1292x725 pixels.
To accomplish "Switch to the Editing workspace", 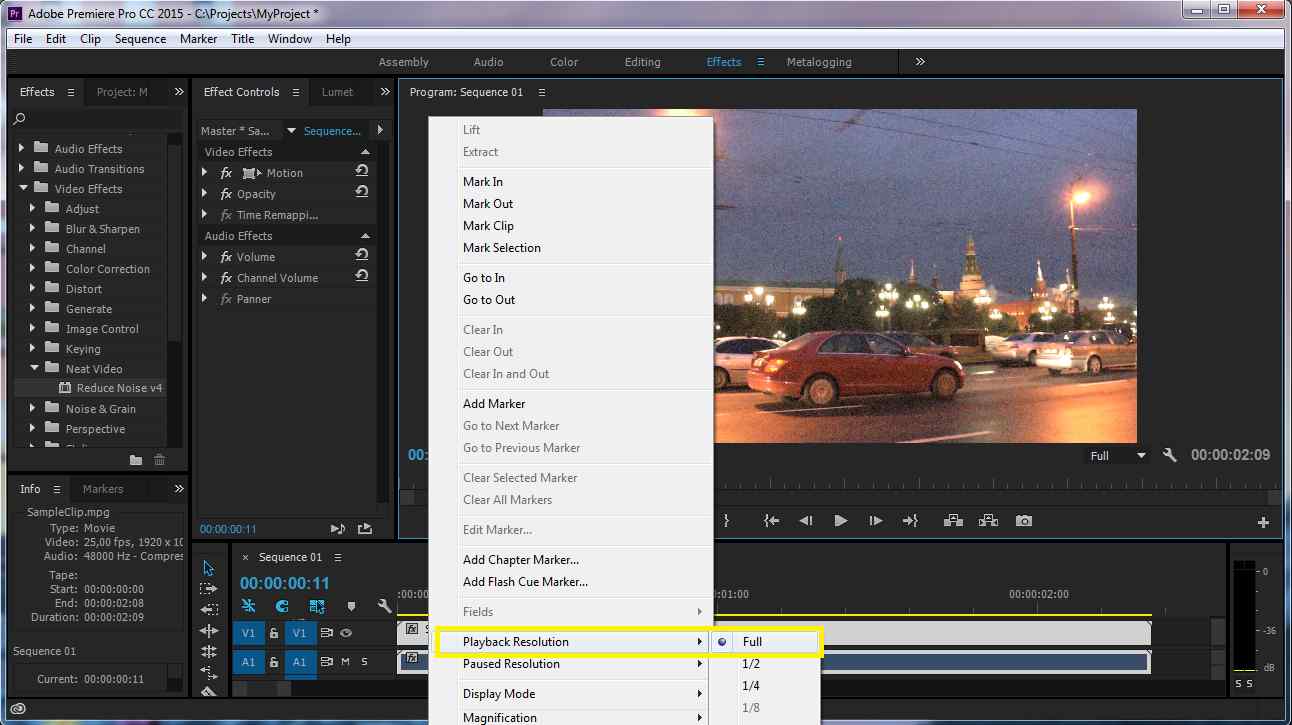I will [642, 62].
